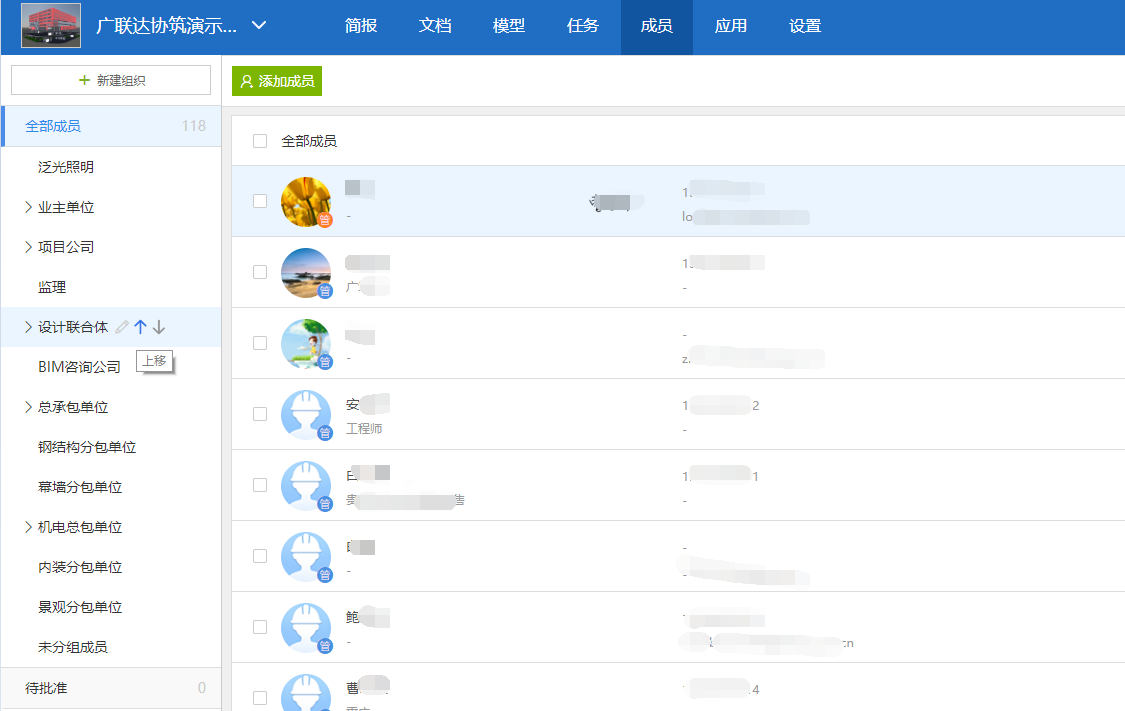
Task: Click the yellow tulip avatar of first member
Action: tap(306, 201)
